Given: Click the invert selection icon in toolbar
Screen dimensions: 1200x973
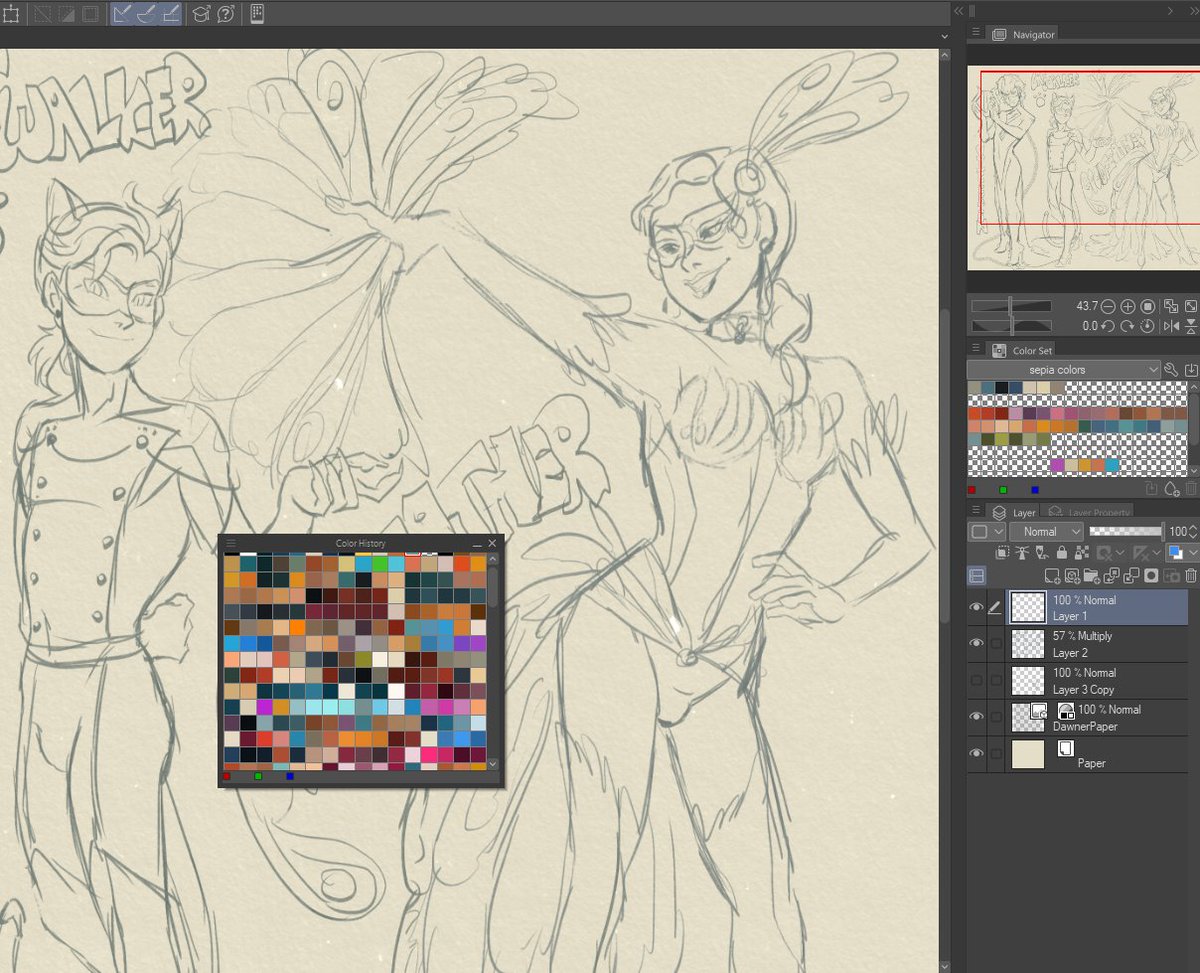Looking at the screenshot, I should pos(66,14).
